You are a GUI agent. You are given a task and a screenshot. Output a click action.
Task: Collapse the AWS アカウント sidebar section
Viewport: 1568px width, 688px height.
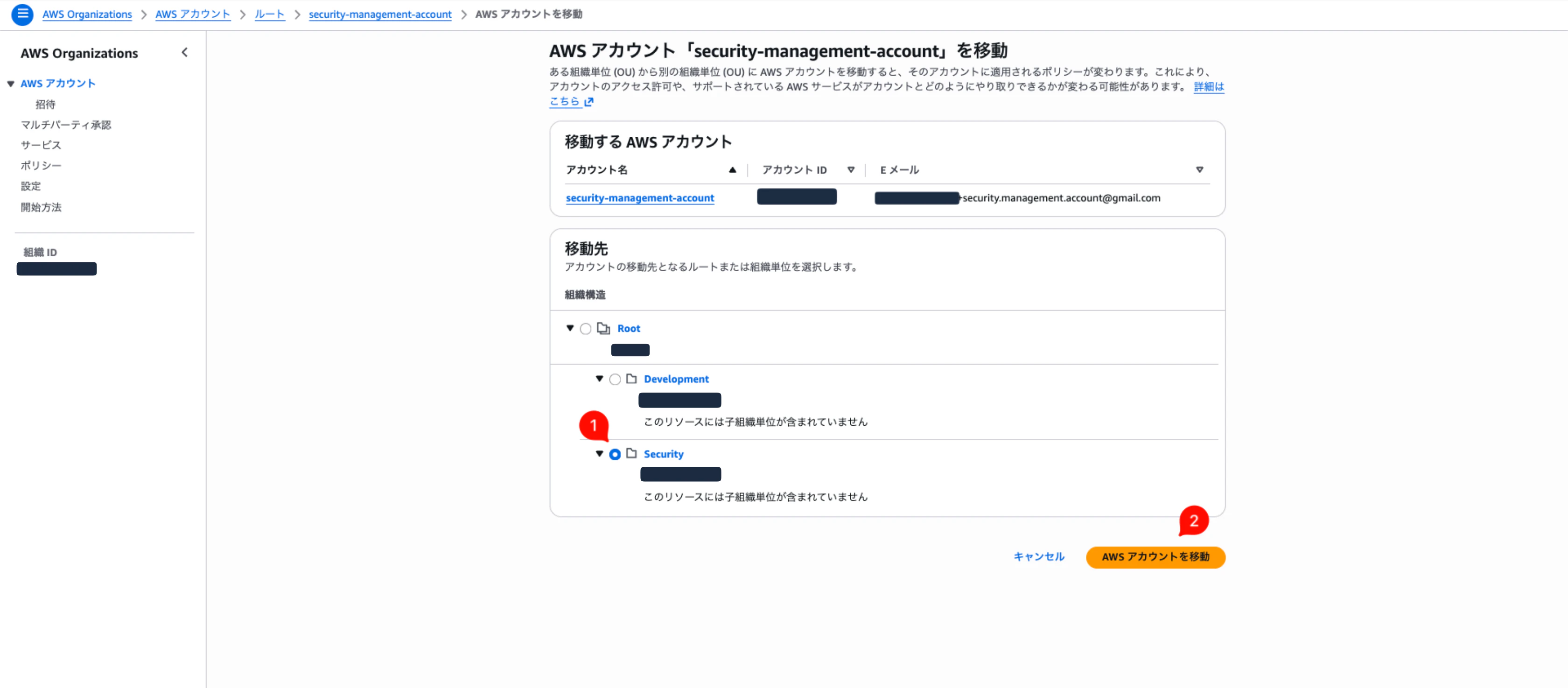coord(10,84)
